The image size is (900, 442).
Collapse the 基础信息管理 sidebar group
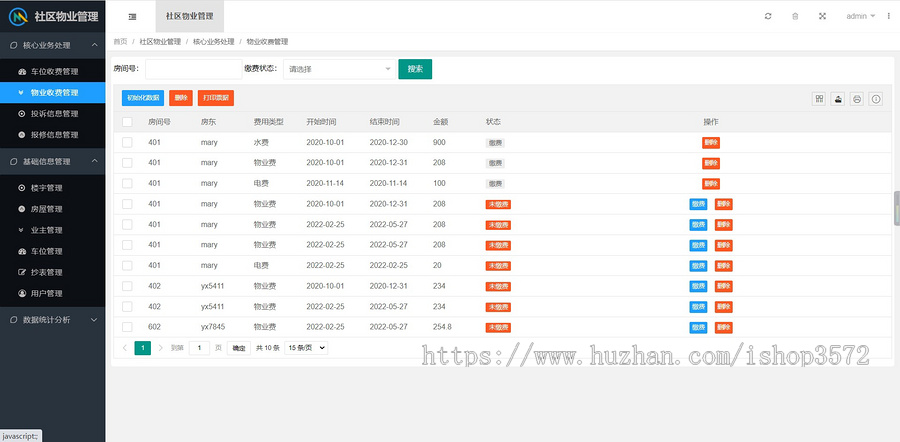coord(52,162)
